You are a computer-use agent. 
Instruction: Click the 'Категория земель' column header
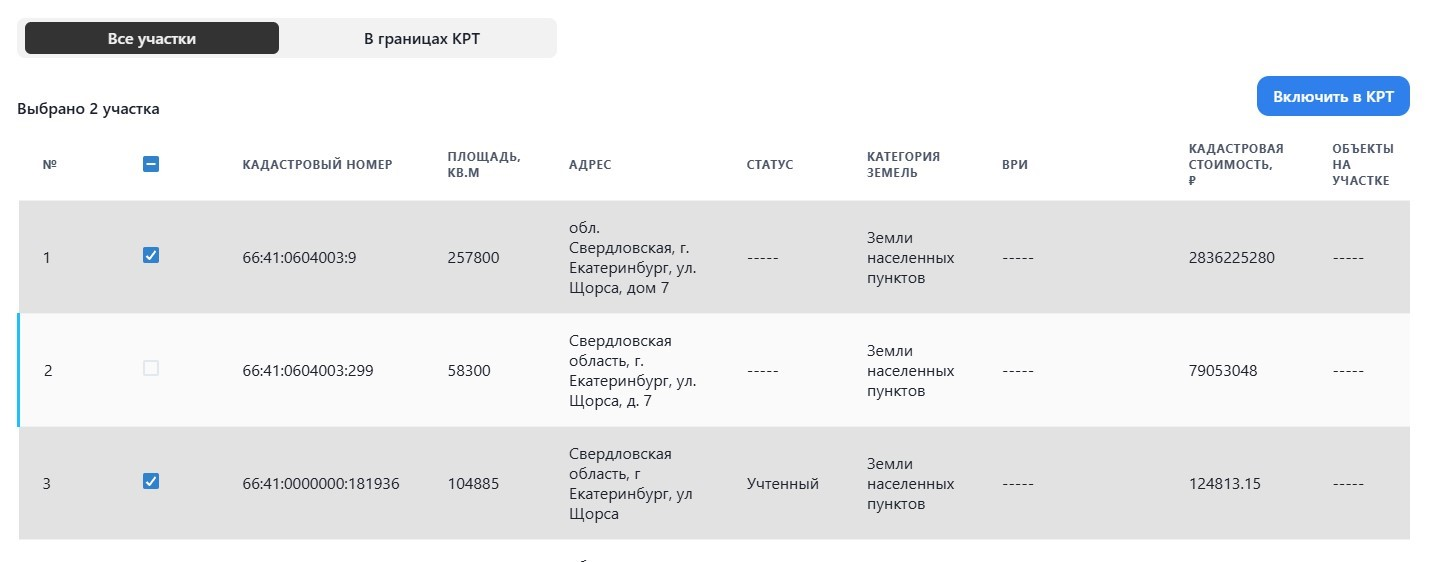(903, 165)
